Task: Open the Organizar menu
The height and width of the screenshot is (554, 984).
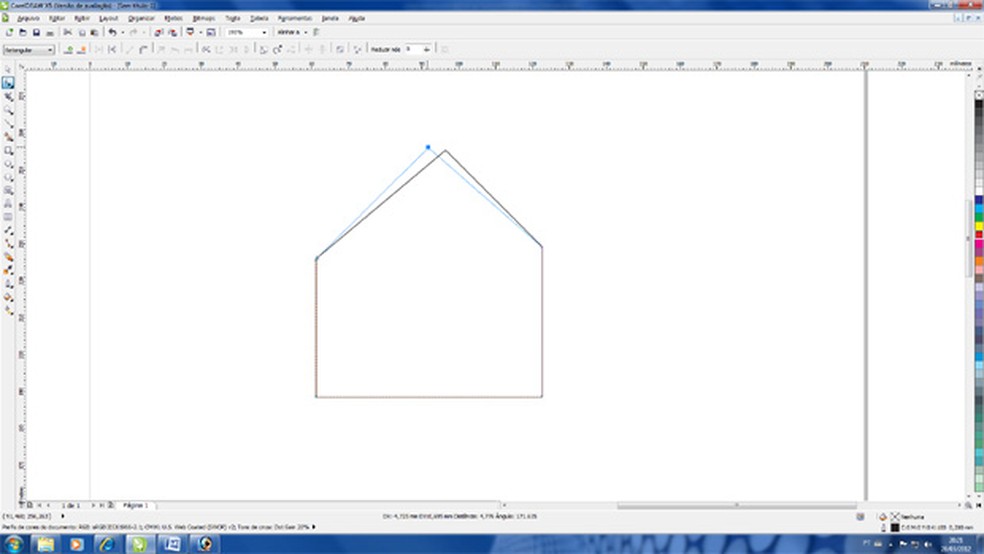Action: (x=141, y=18)
